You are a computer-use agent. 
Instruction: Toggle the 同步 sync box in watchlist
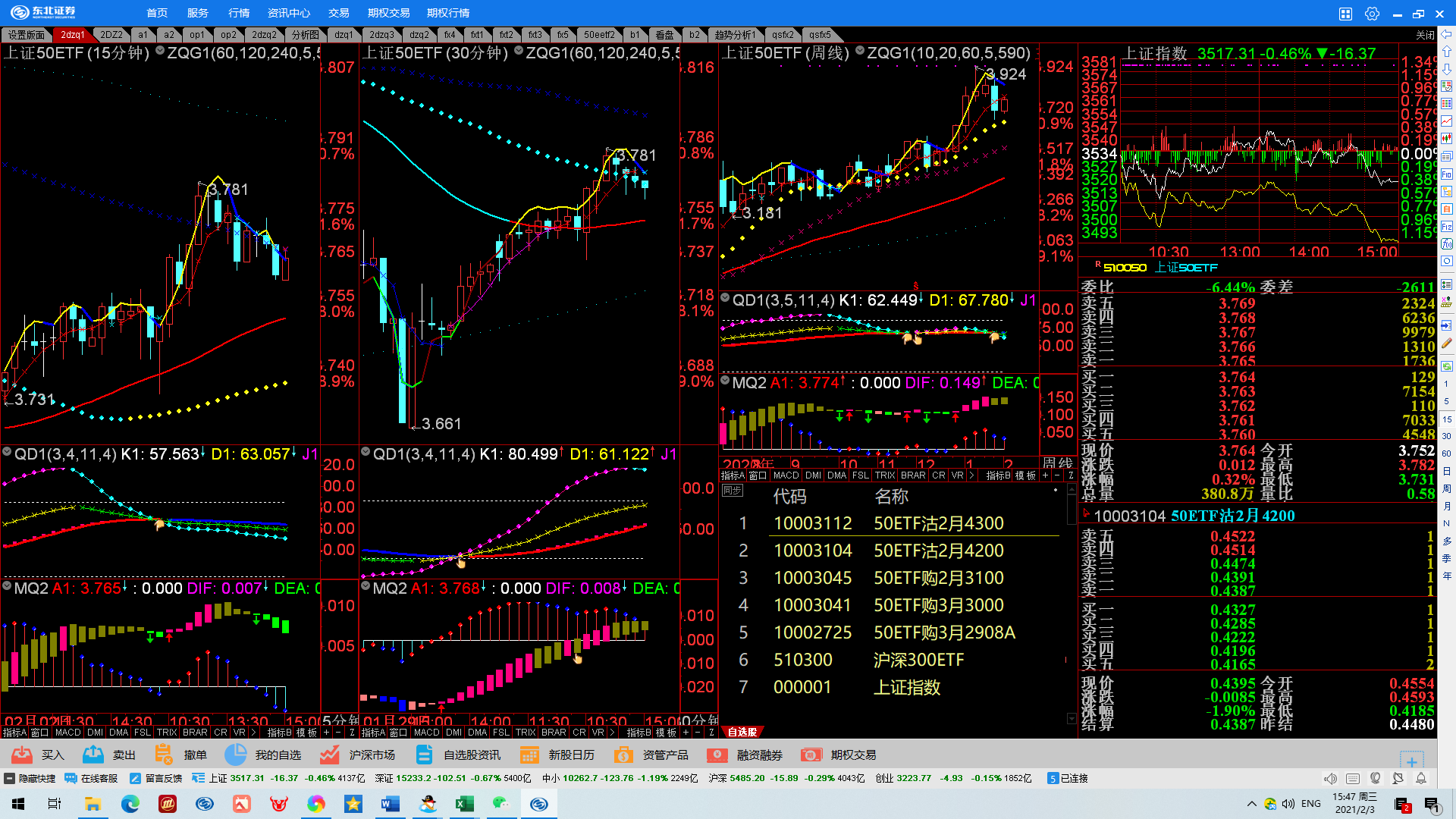(732, 491)
